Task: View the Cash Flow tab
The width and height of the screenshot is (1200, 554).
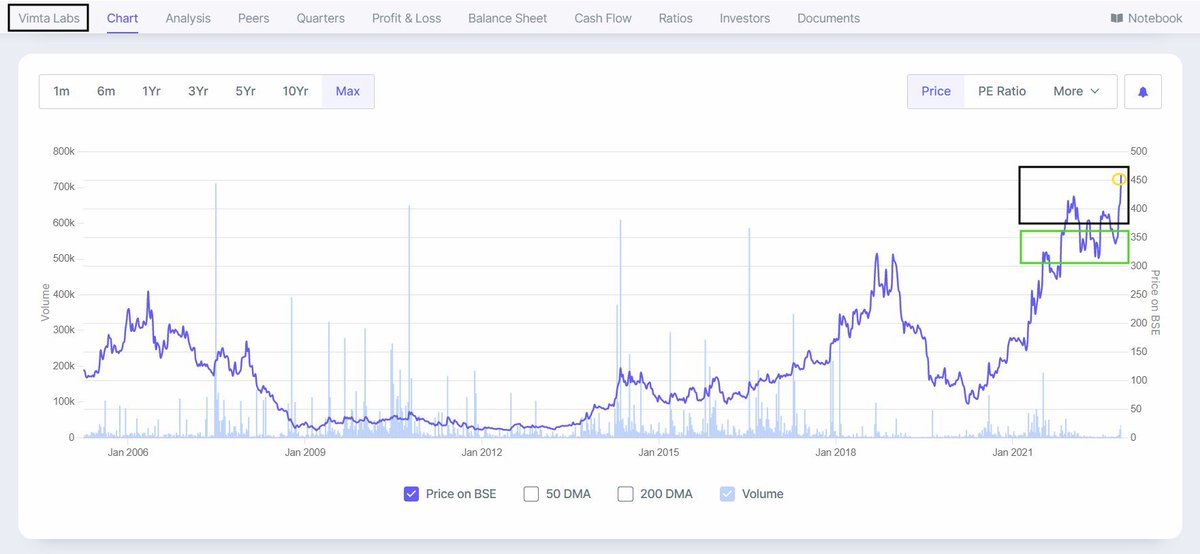Action: 603,18
